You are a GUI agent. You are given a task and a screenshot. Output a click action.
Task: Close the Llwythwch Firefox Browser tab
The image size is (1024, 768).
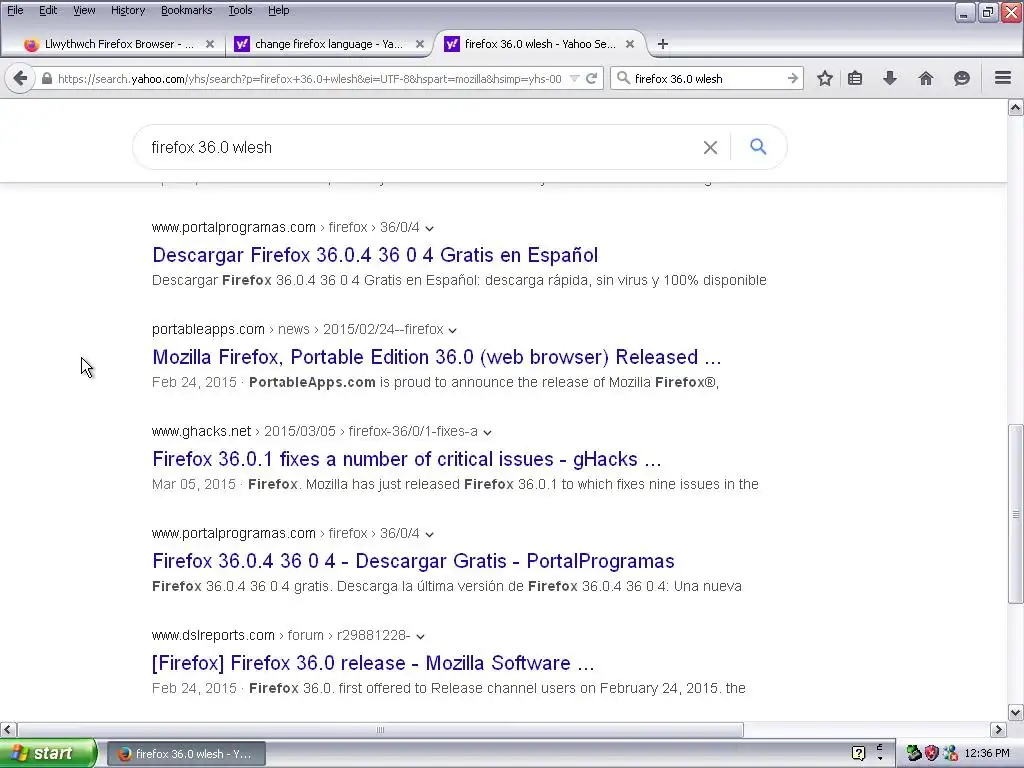click(x=210, y=44)
